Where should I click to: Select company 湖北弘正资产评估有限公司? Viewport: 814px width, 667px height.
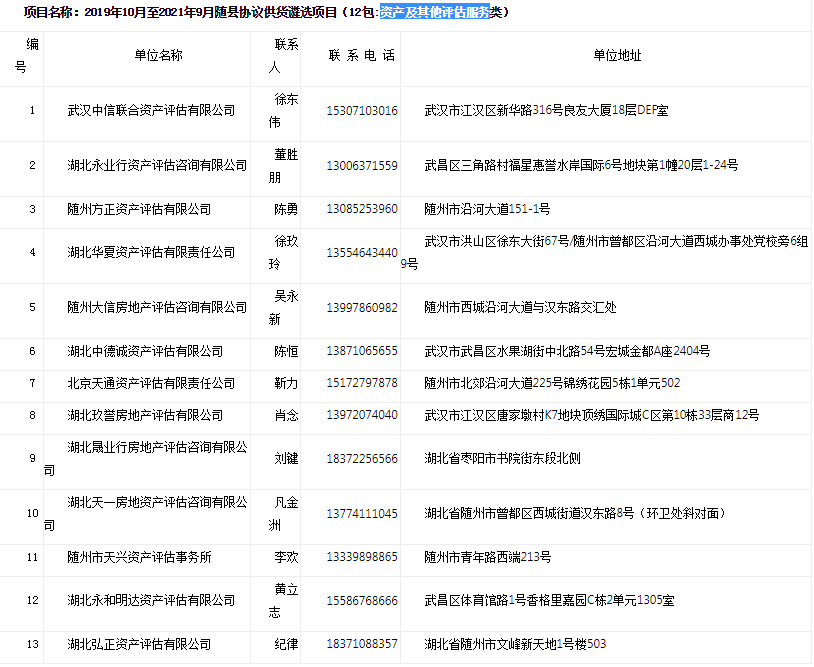(x=139, y=644)
